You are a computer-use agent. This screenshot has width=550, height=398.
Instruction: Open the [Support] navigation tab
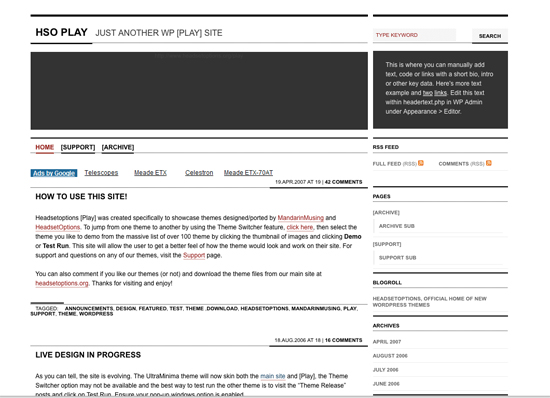coord(78,147)
